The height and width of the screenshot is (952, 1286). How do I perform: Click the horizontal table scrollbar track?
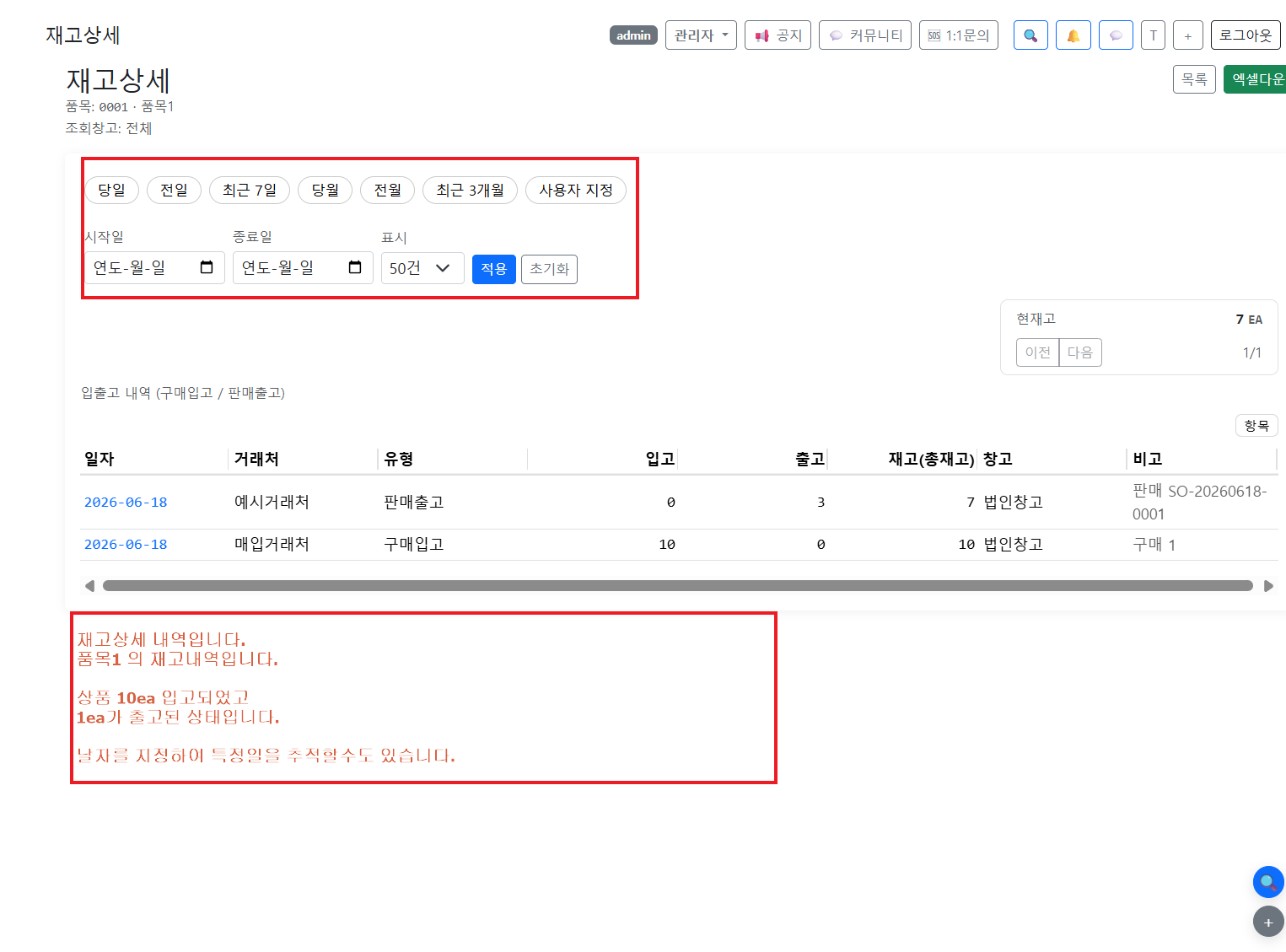[x=678, y=586]
